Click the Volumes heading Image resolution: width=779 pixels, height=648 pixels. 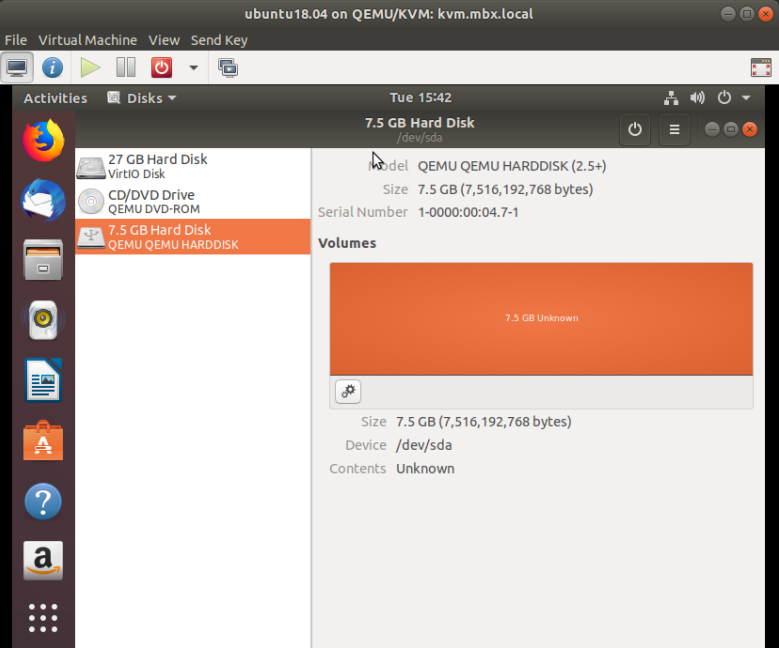(x=347, y=243)
